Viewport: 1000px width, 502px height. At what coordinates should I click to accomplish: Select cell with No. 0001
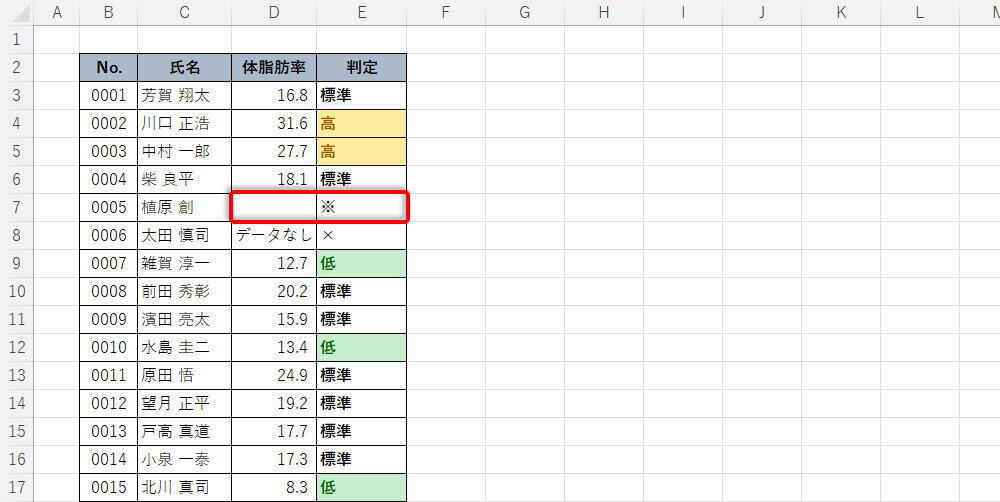[x=108, y=96]
